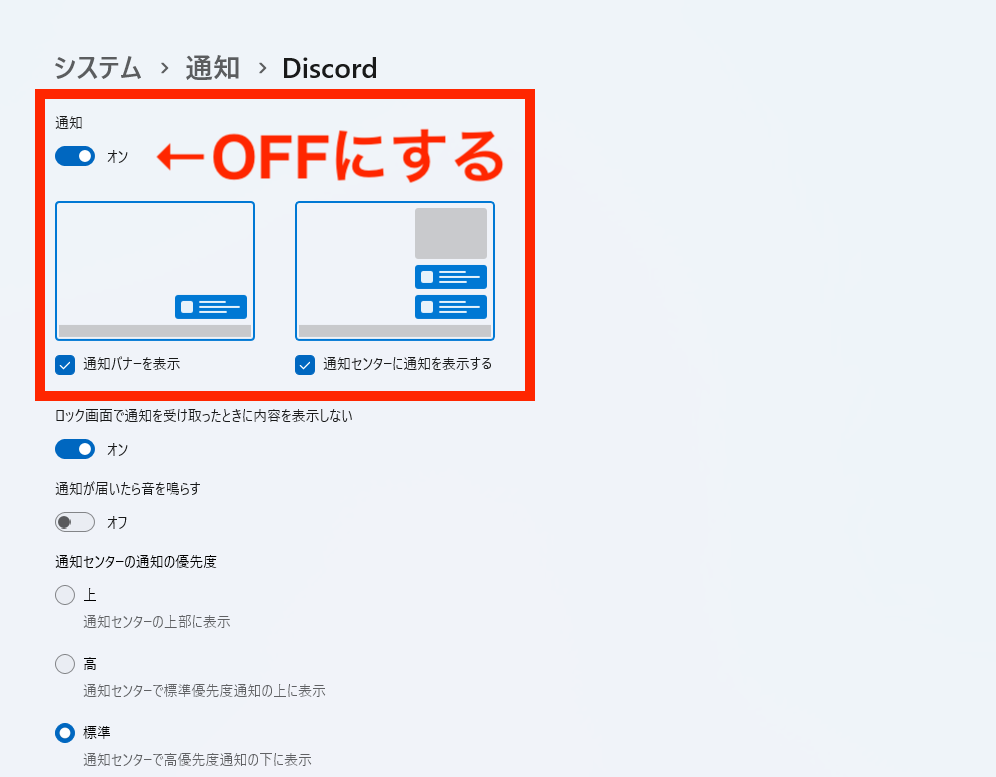The height and width of the screenshot is (777, 996).
Task: Click 通知センターで標準優先度通知の上に表示 description
Action: [x=205, y=691]
